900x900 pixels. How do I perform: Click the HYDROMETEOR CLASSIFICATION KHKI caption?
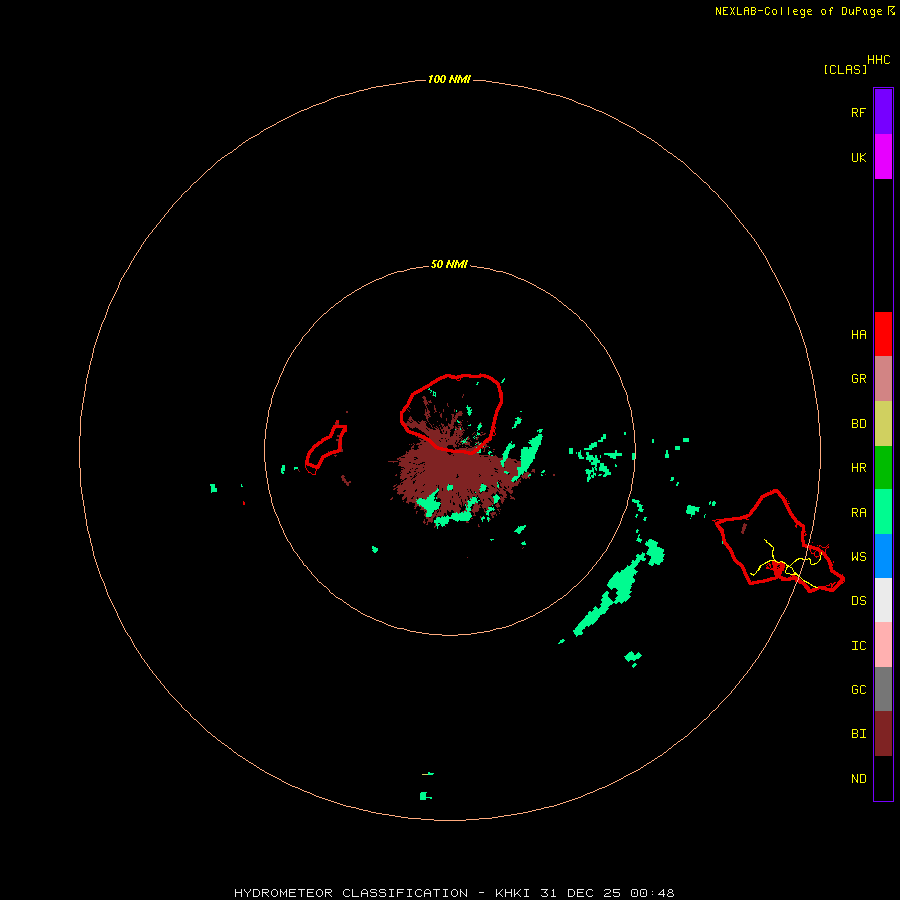(454, 893)
